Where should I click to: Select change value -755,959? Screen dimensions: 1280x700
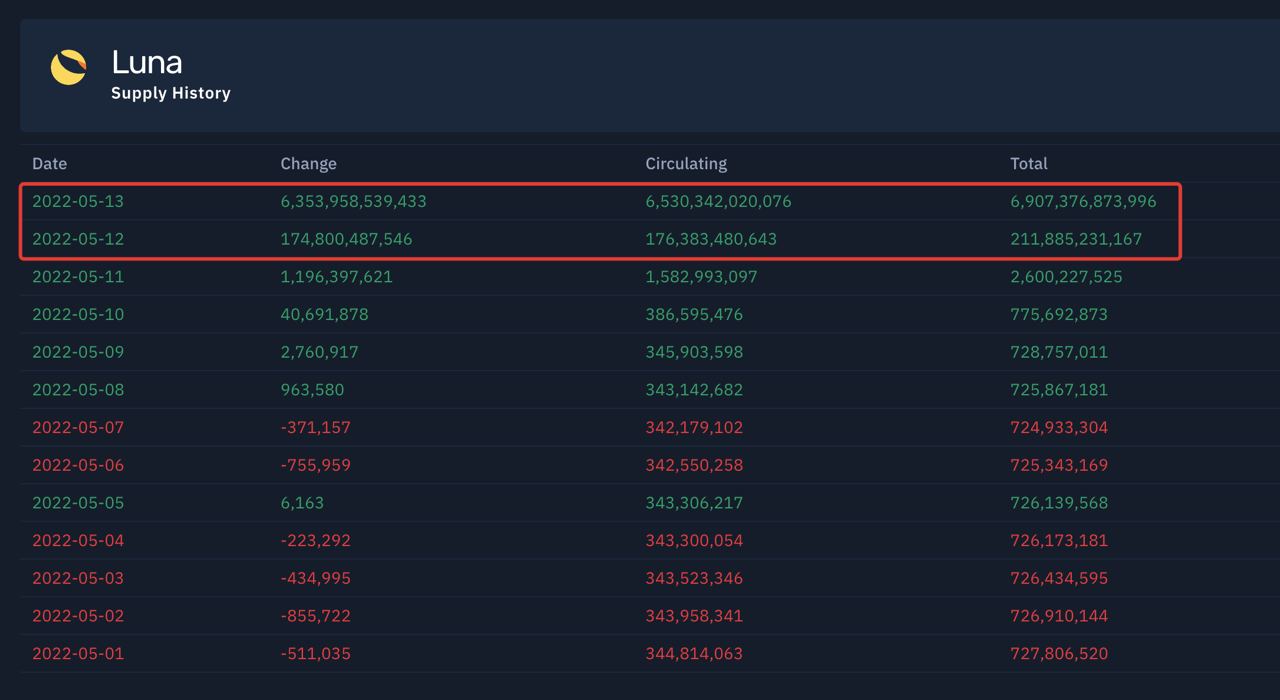pos(315,465)
